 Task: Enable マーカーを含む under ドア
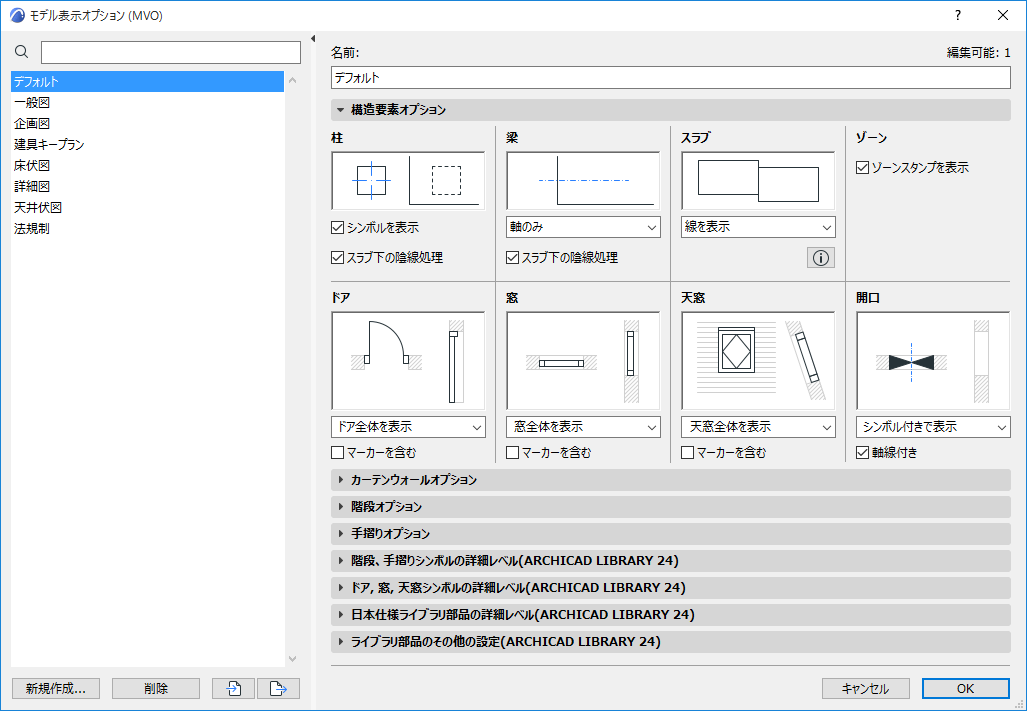pyautogui.click(x=338, y=452)
